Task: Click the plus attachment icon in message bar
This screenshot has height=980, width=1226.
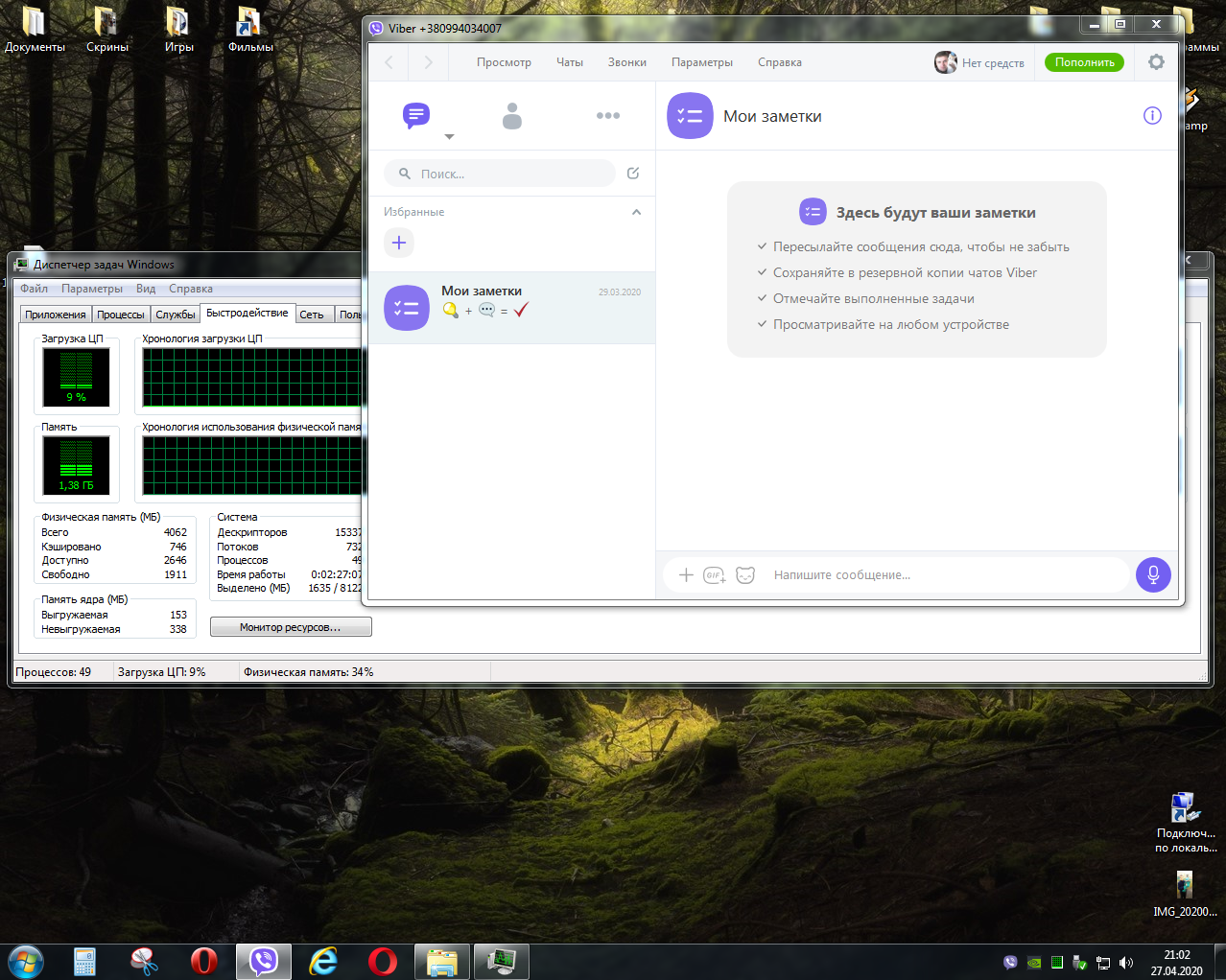Action: [x=686, y=575]
